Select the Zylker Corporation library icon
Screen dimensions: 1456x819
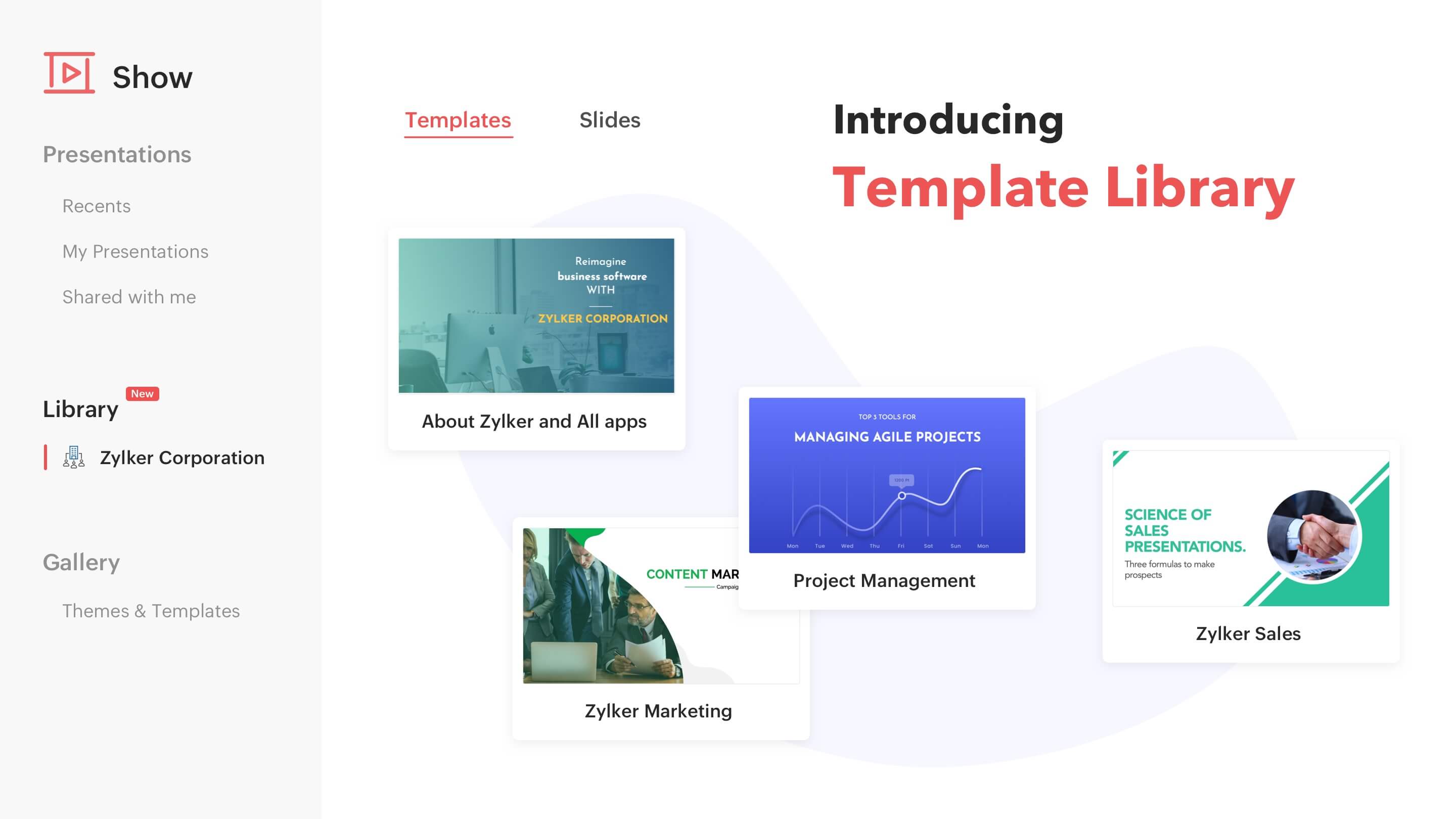click(76, 457)
